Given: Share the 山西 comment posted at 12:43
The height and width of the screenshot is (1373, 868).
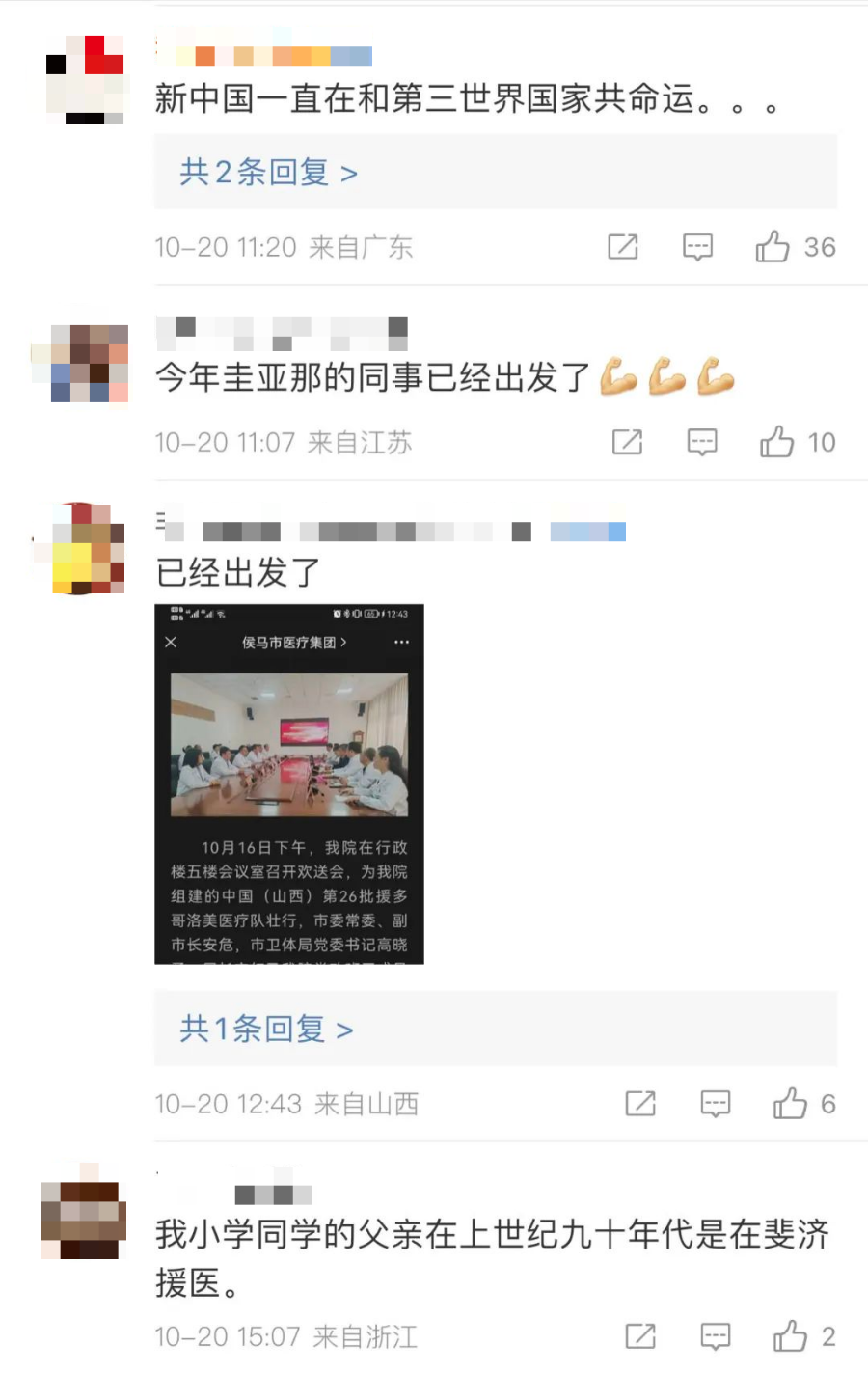Looking at the screenshot, I should point(640,1104).
